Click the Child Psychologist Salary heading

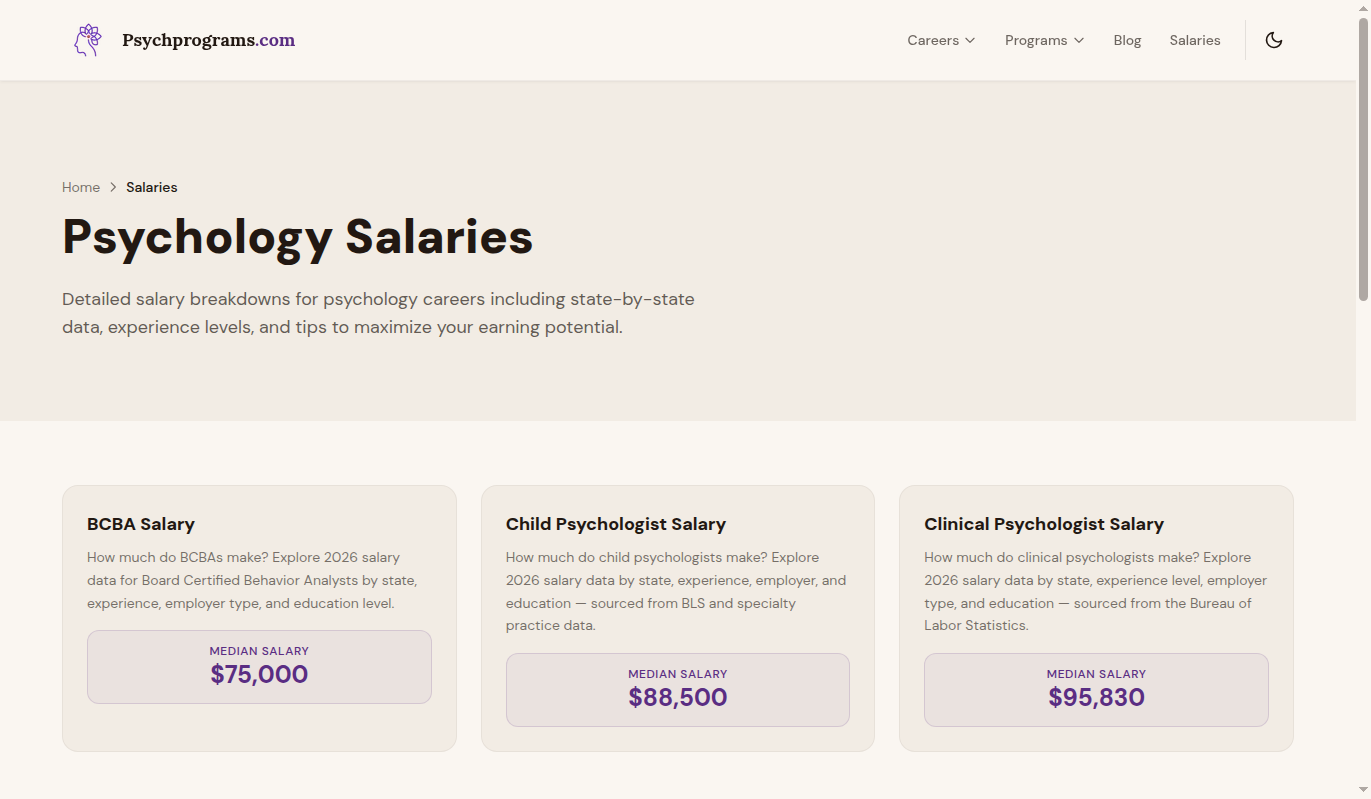(x=615, y=524)
